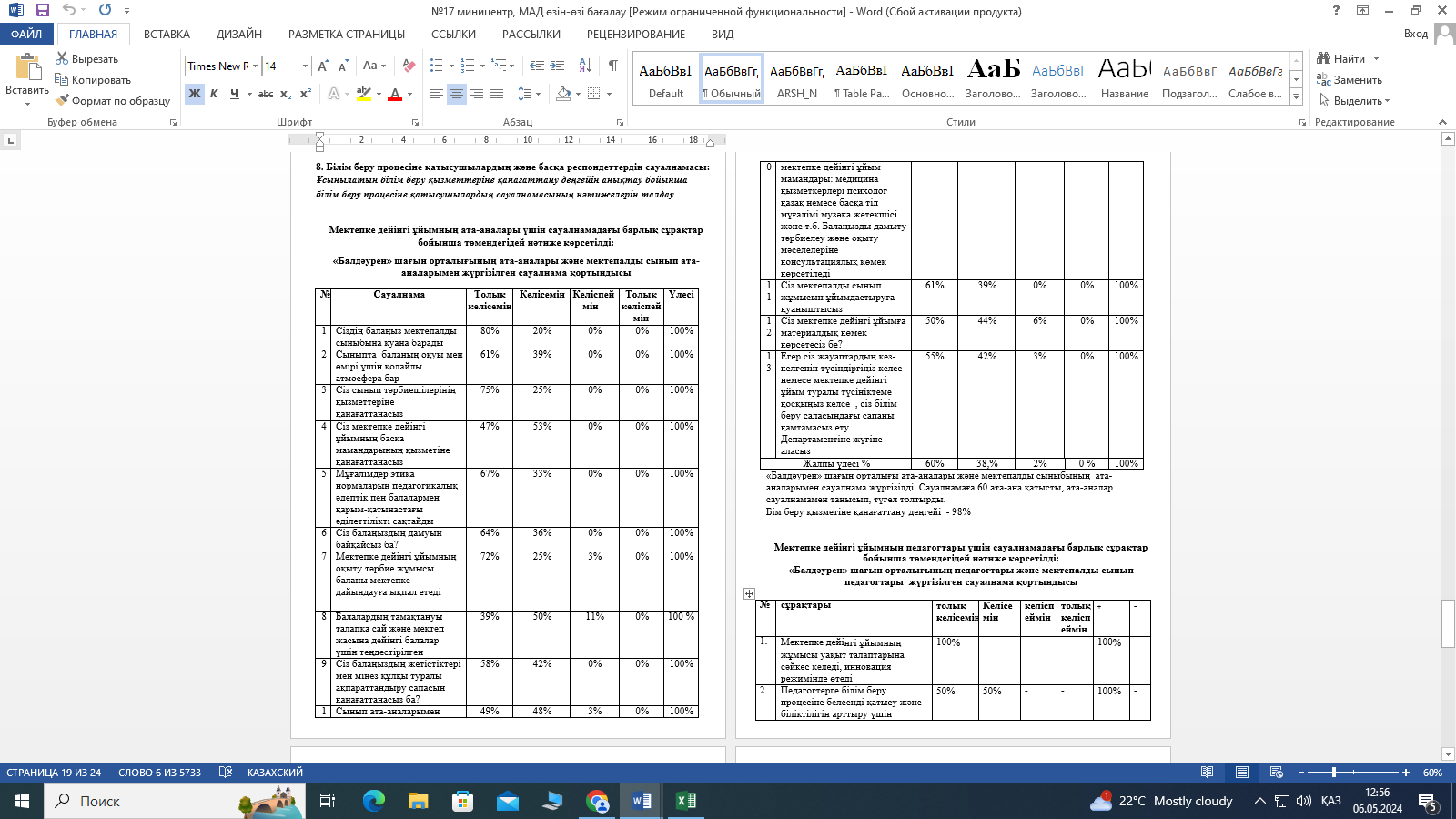Toggle Strikethrough (abc) formatting
The width and height of the screenshot is (1456, 819).
pos(266,94)
